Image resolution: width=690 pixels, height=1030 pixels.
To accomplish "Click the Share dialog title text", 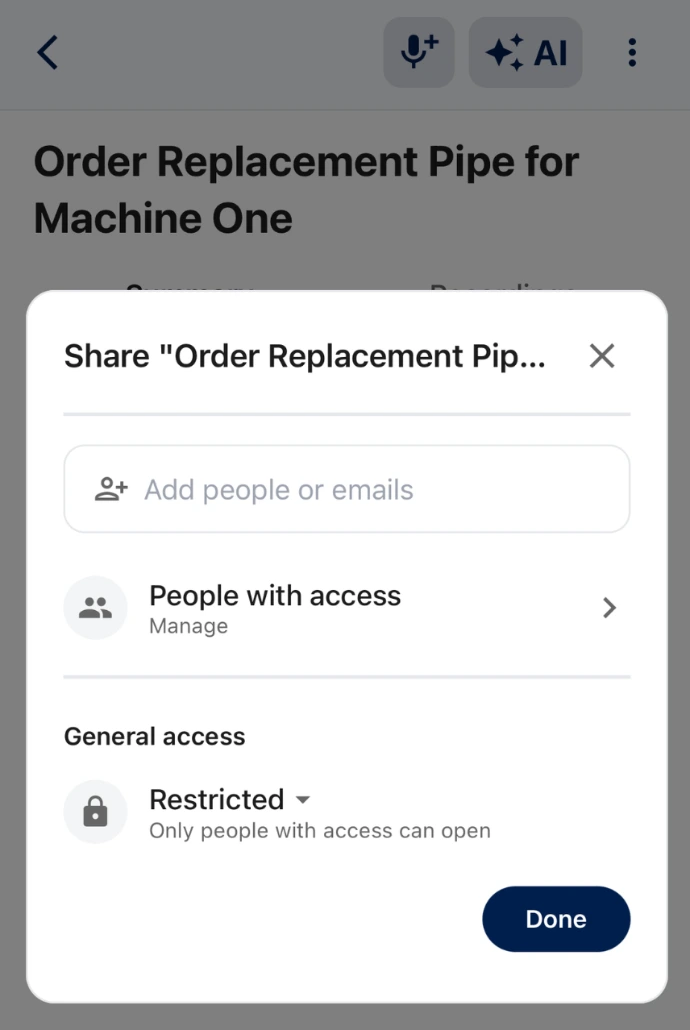I will (x=305, y=356).
